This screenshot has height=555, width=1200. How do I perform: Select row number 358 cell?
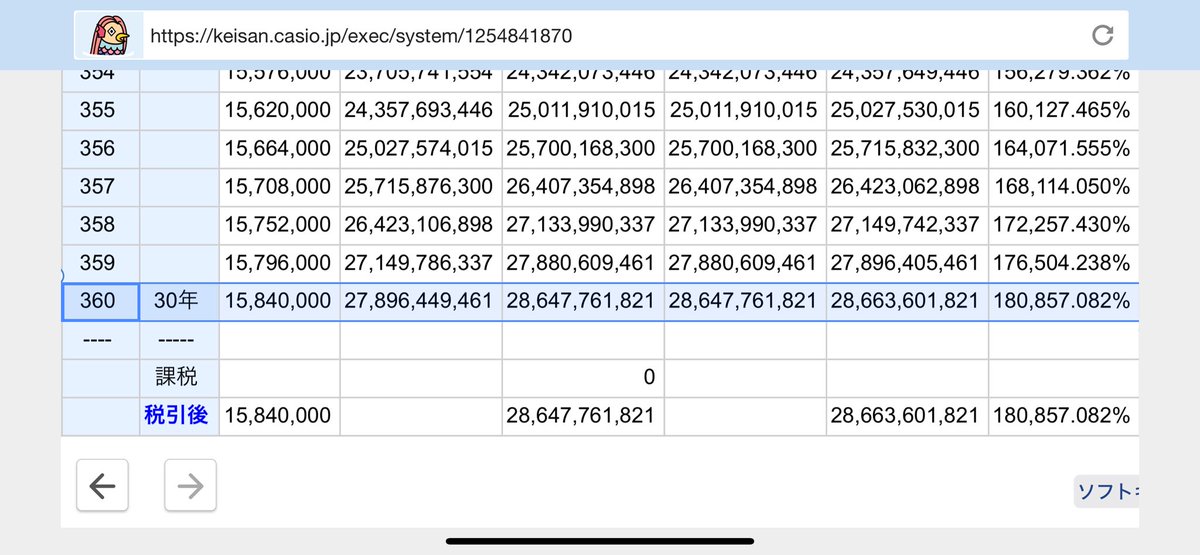100,224
